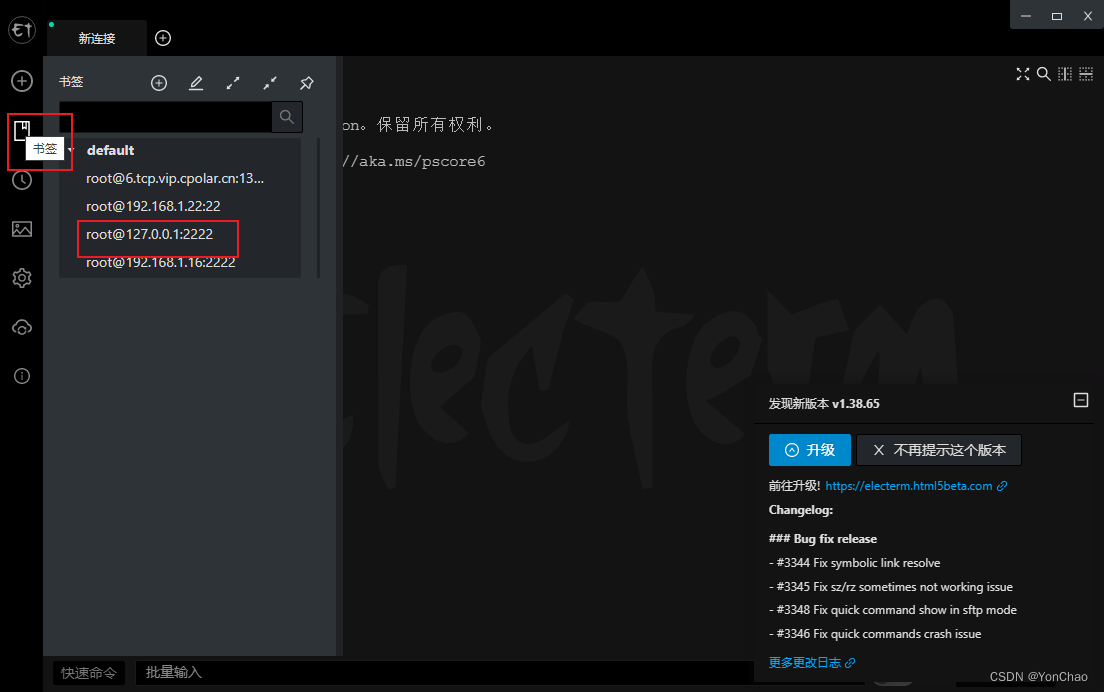Screen dimensions: 1104x692
Task: Open bookmark root@192.168.1.16:2222
Action: click(161, 263)
